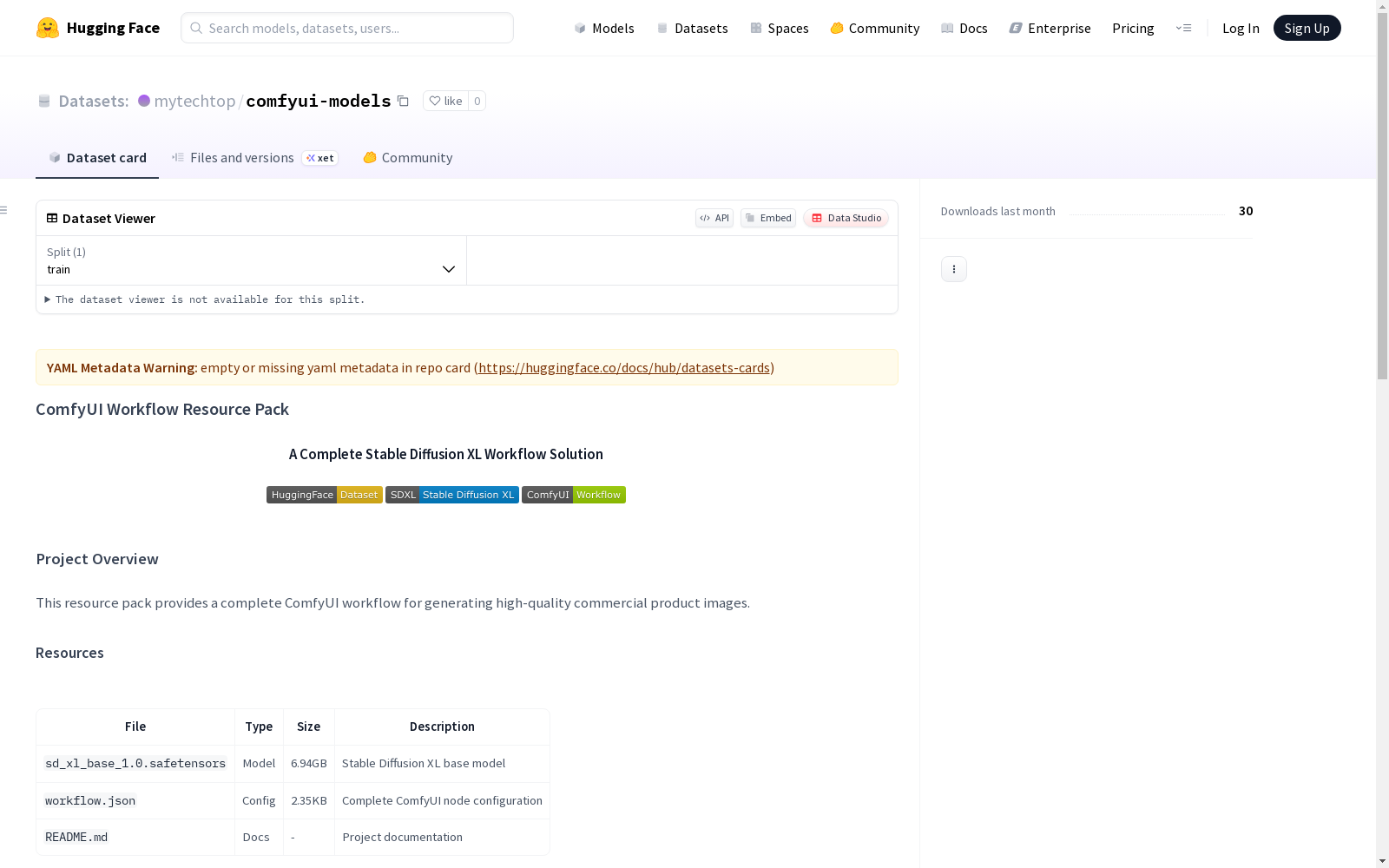Click the Complete ComfyUI node configuration cell
The image size is (1389, 868).
pos(442,800)
